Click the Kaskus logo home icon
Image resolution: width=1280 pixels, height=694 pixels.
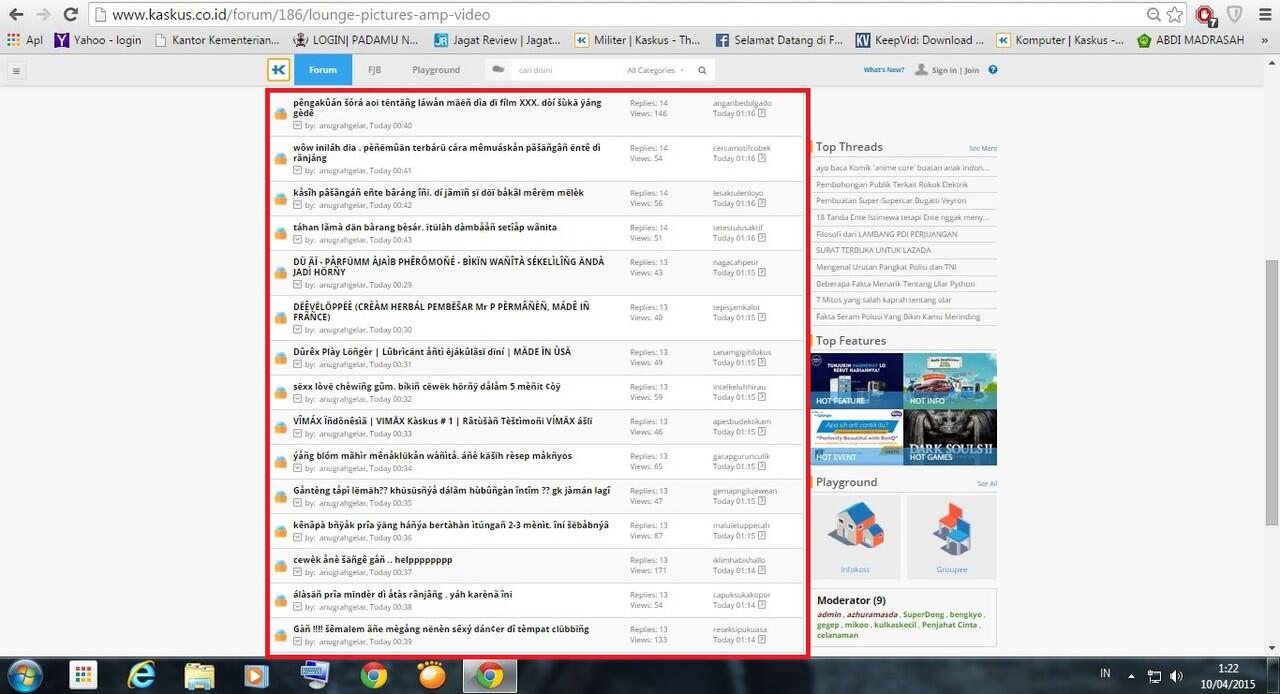tap(279, 70)
